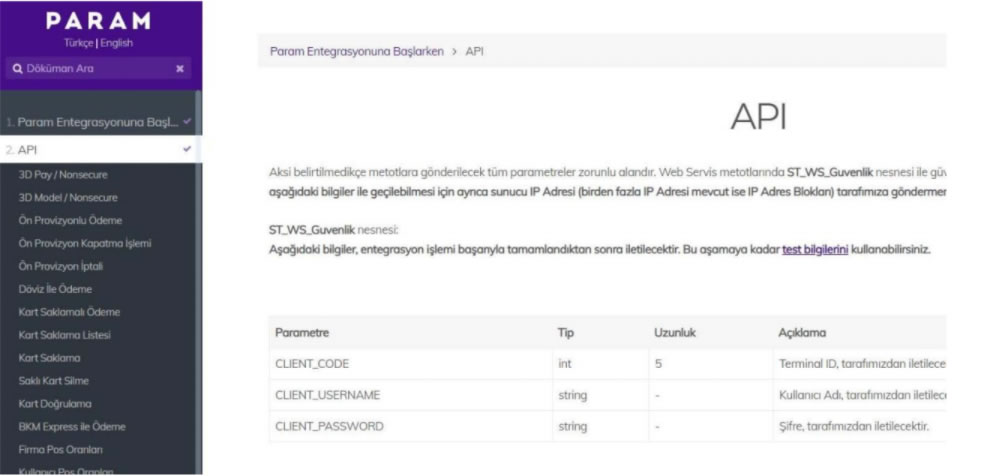
Task: Go to Param Entegrasyonuna Başlarken breadcrumb
Action: (357, 51)
